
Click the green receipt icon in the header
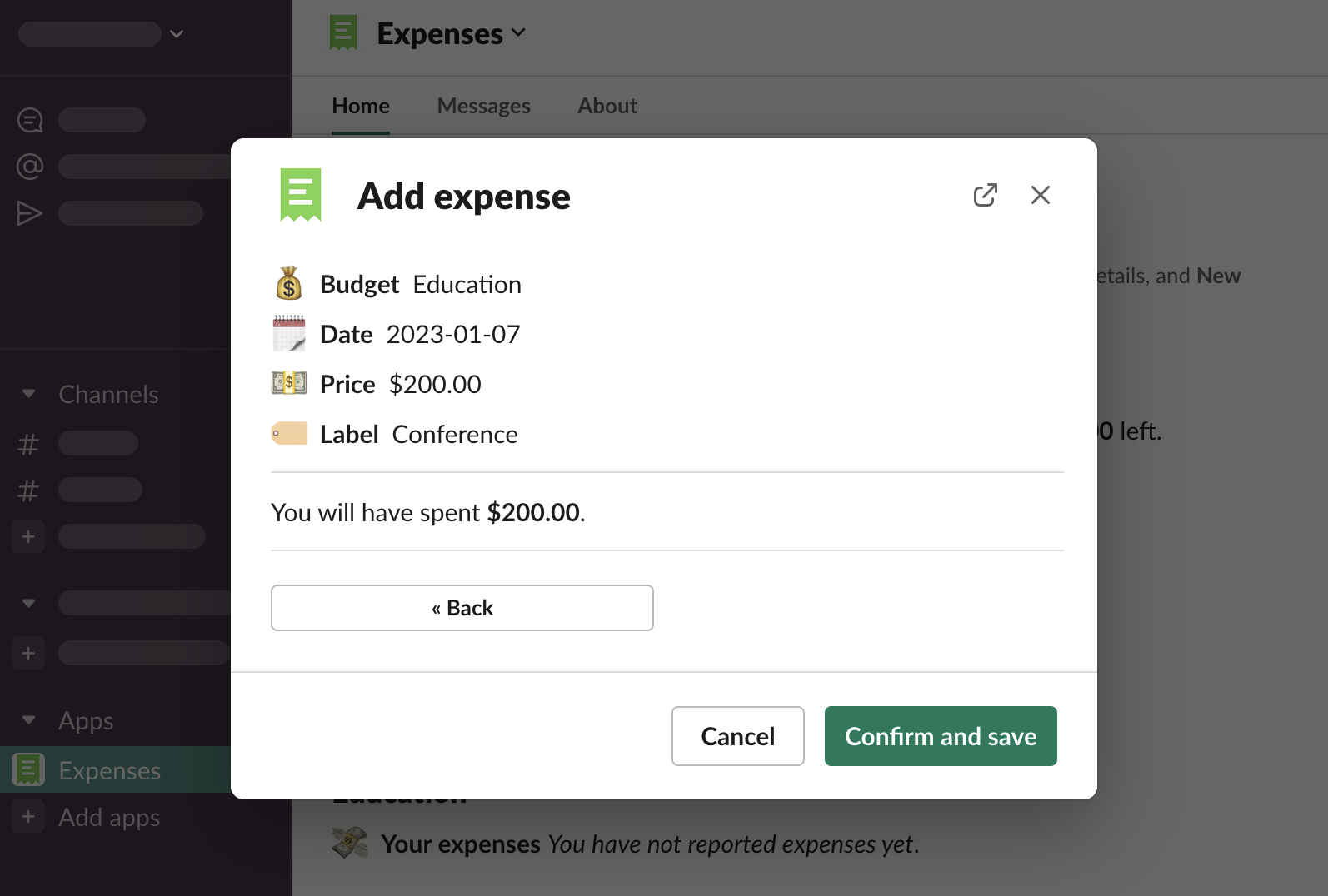[343, 33]
